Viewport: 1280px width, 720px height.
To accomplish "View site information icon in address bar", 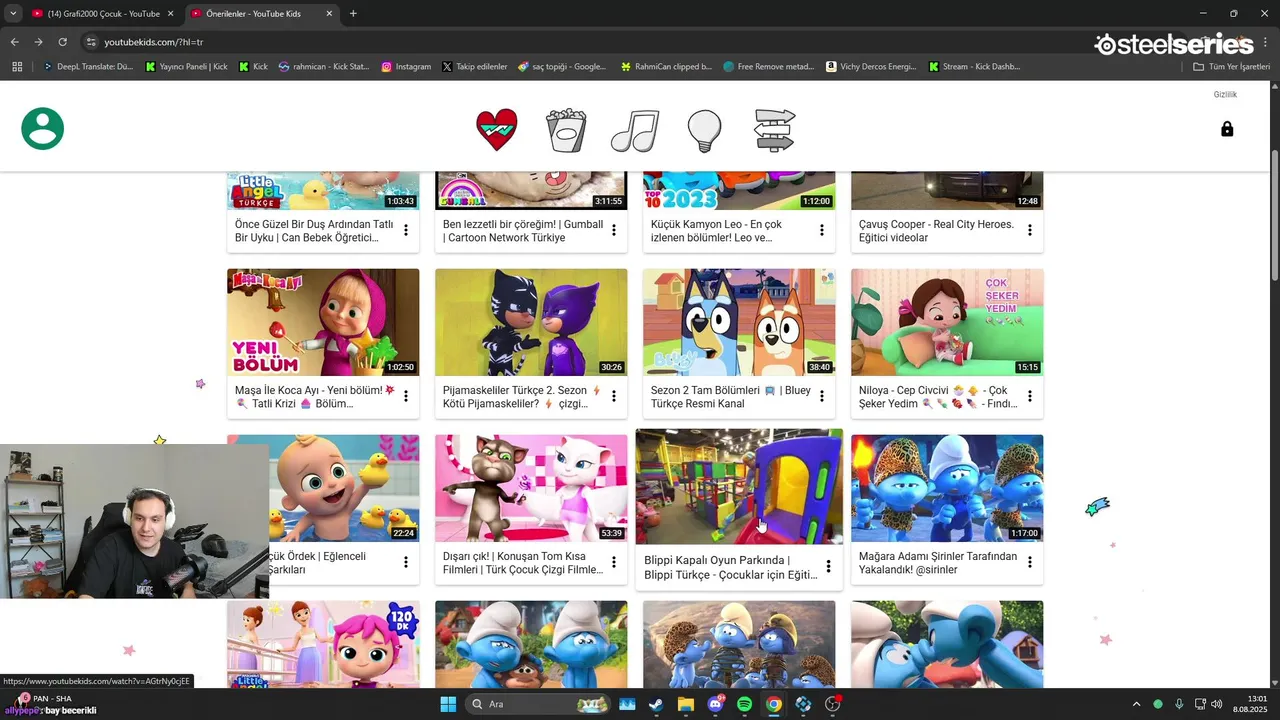I will tap(91, 42).
